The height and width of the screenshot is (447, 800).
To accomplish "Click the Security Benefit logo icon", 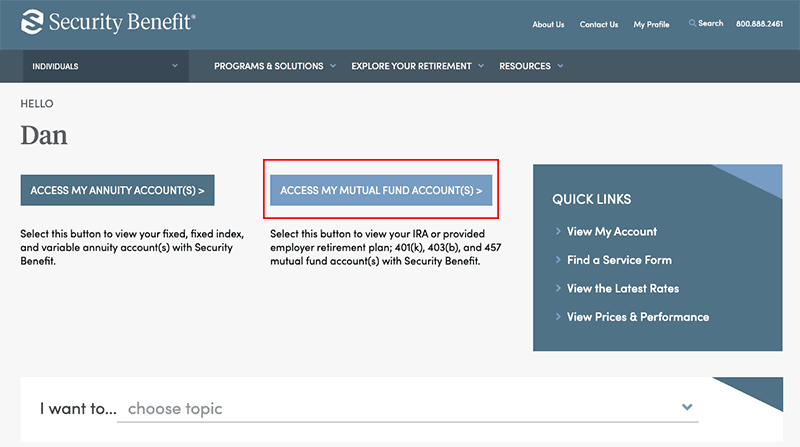I will 32,22.
